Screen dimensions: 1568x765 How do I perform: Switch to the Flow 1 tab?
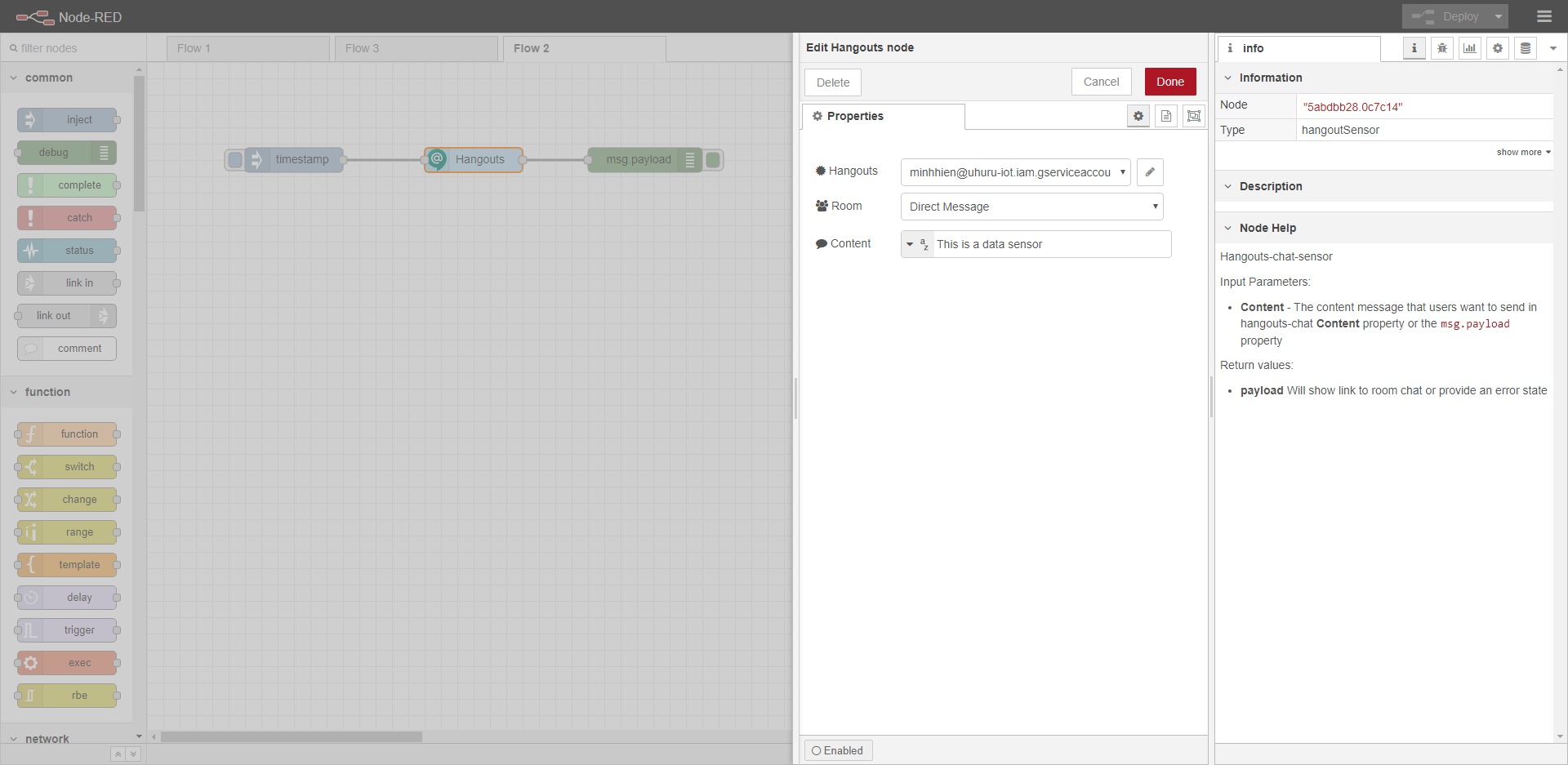248,48
